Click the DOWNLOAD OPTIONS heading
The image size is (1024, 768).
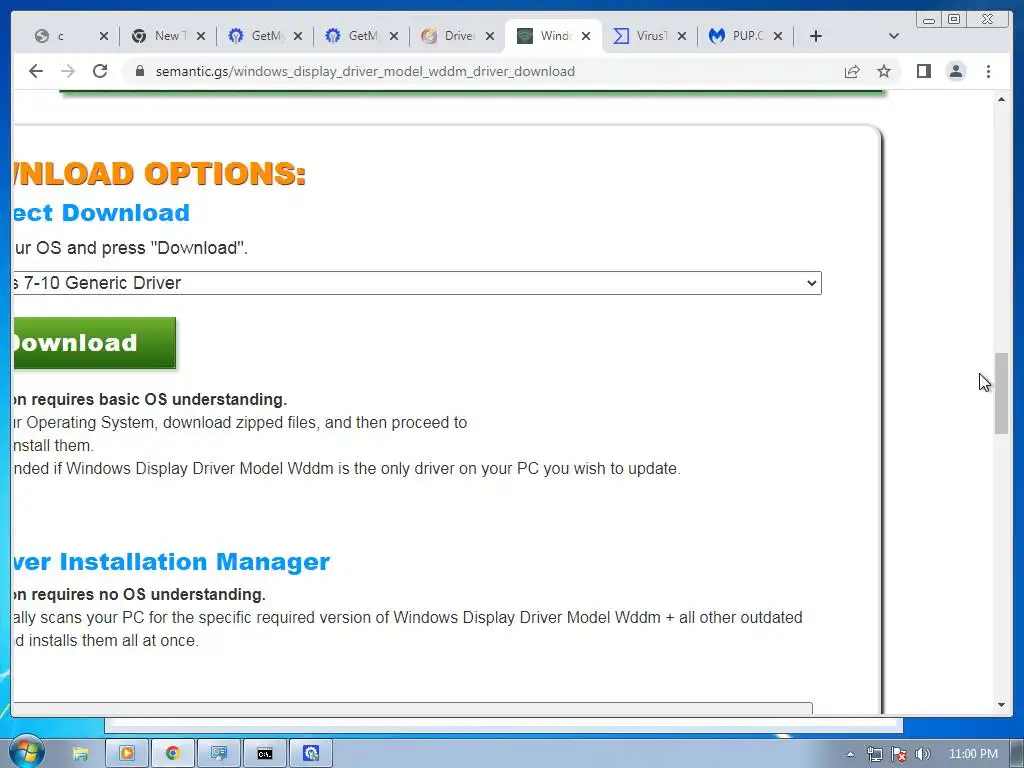[159, 174]
